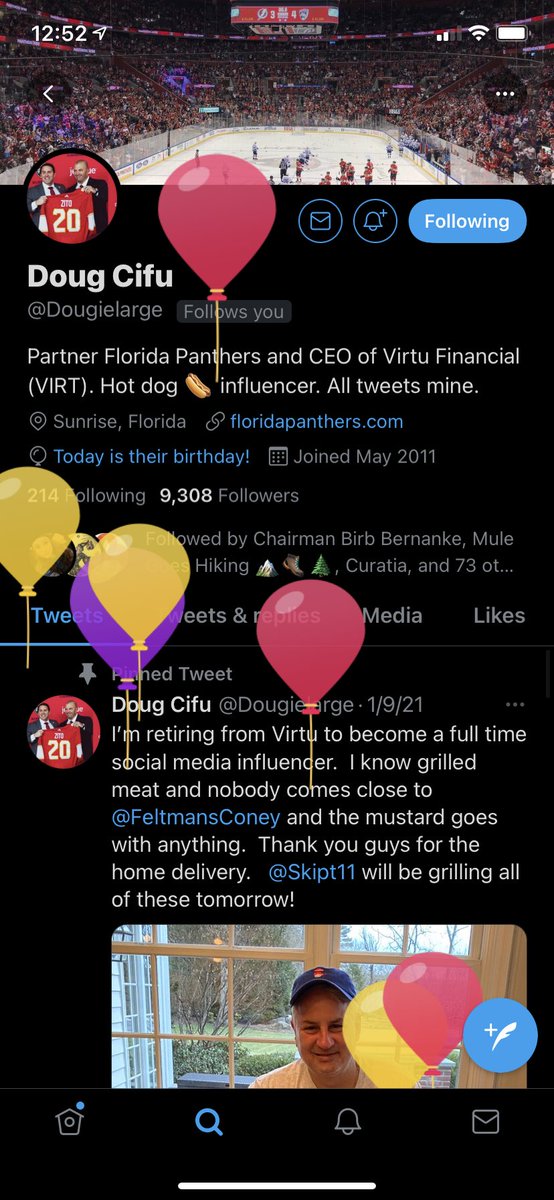Screen dimensions: 554x1200
Task: Expand the pinned tweet's three-dot menu
Action: click(x=515, y=704)
